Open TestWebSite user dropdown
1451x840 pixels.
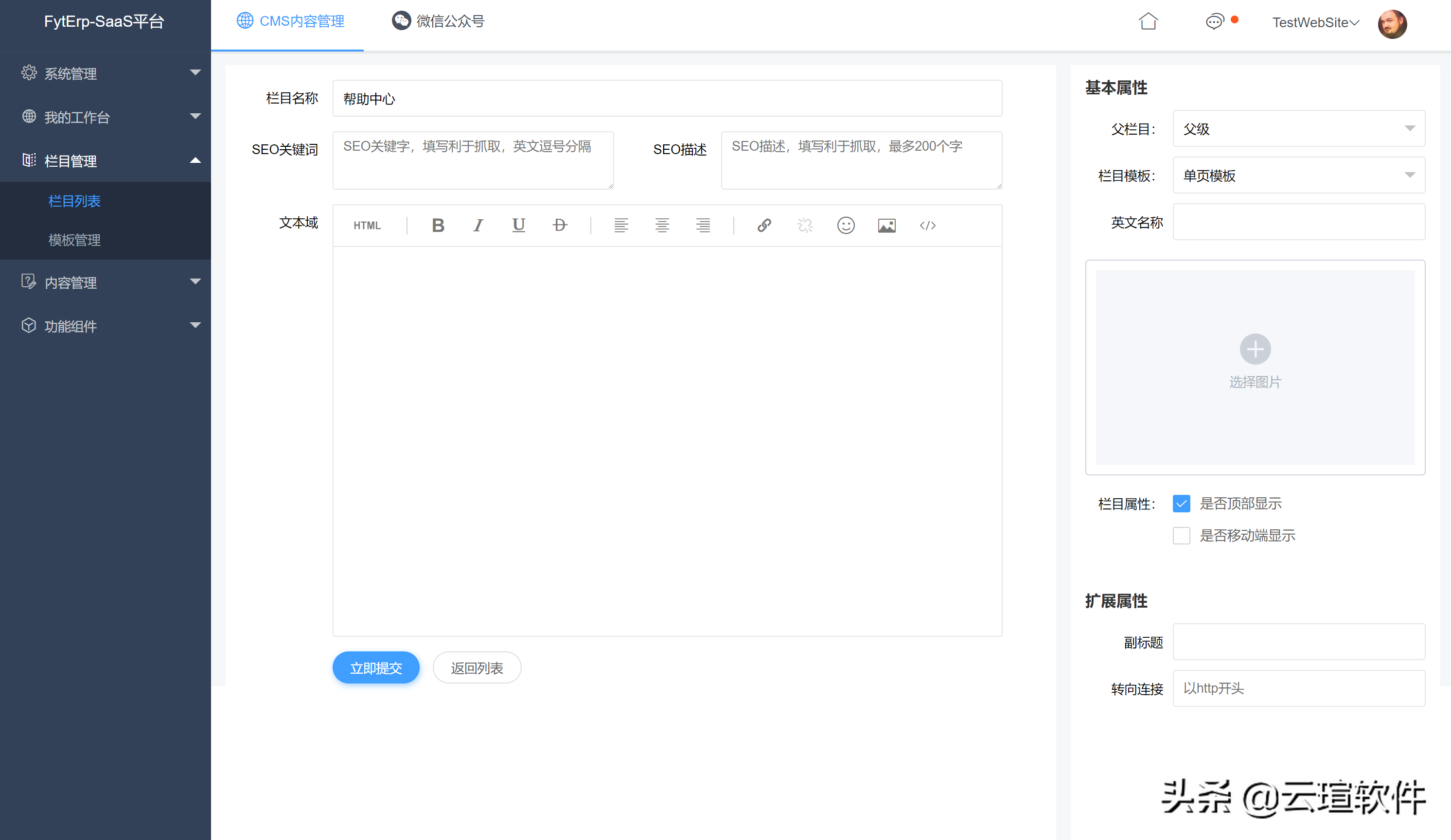coord(1315,22)
